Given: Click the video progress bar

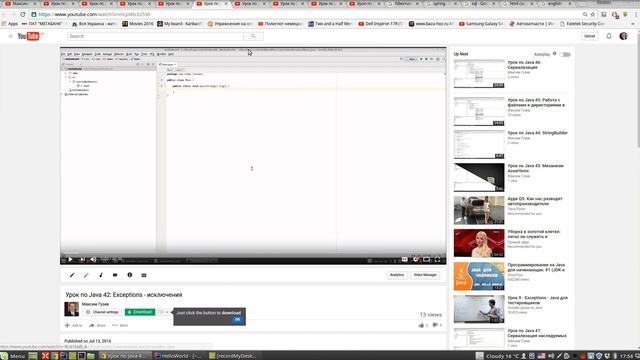Looking at the screenshot, I should pyautogui.click(x=253, y=253).
